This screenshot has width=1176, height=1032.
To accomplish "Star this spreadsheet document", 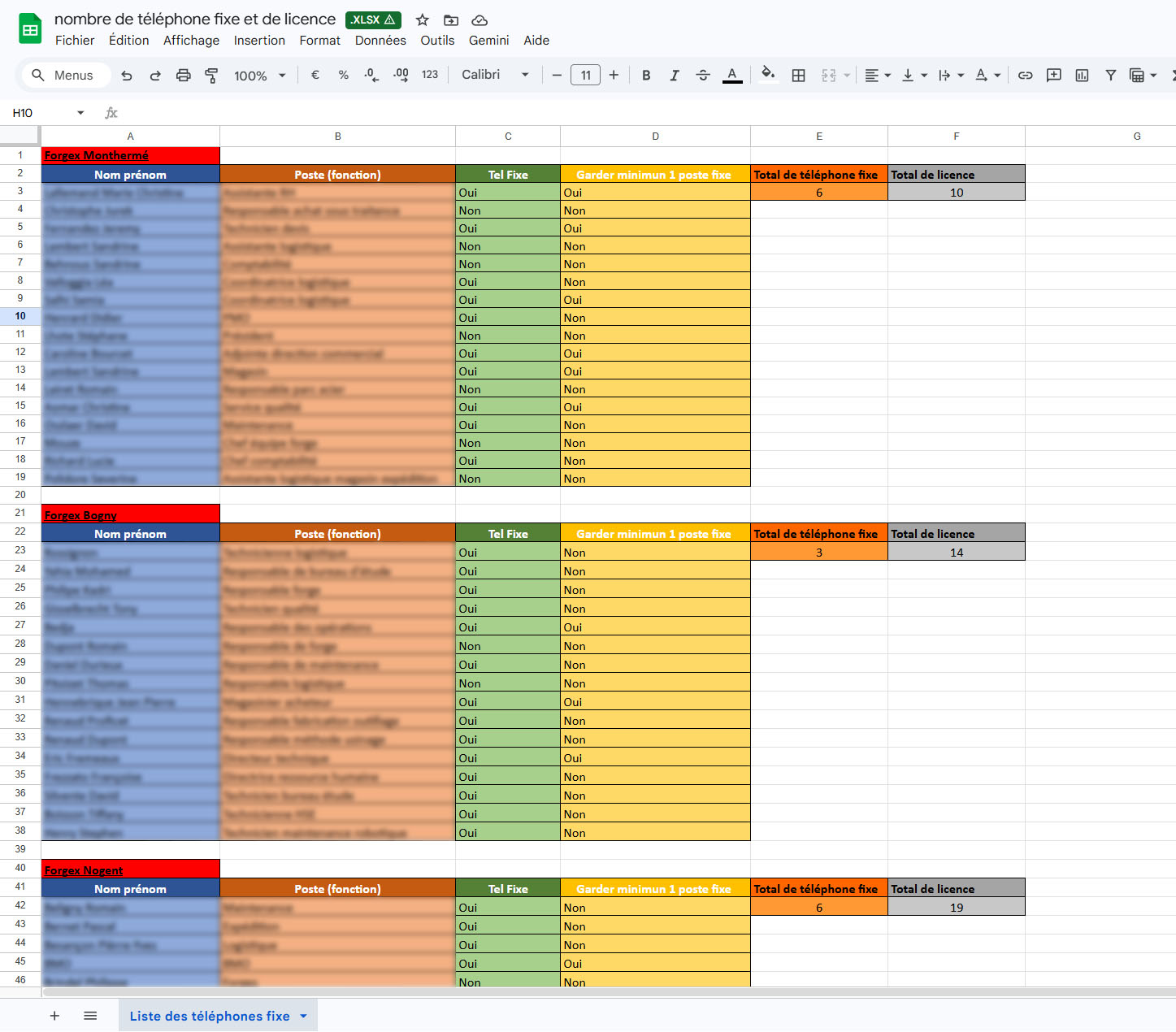I will click(423, 20).
